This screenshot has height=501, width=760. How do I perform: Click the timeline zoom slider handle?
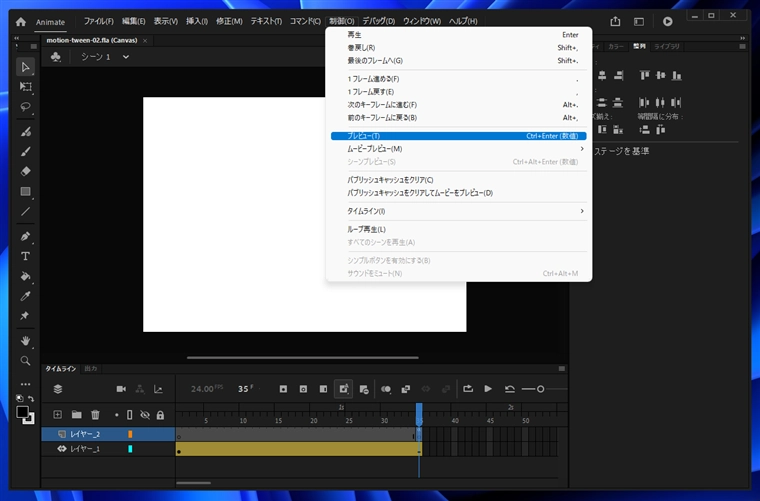[540, 389]
